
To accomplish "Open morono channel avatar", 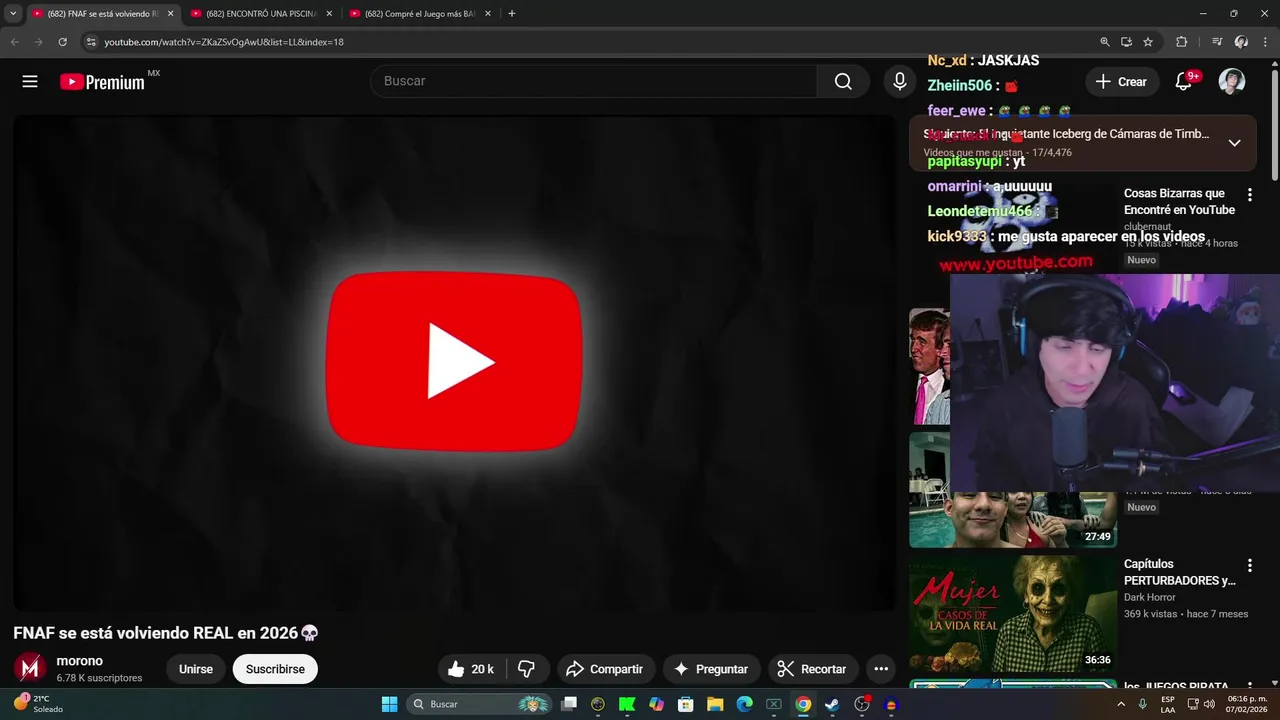I will coord(30,669).
